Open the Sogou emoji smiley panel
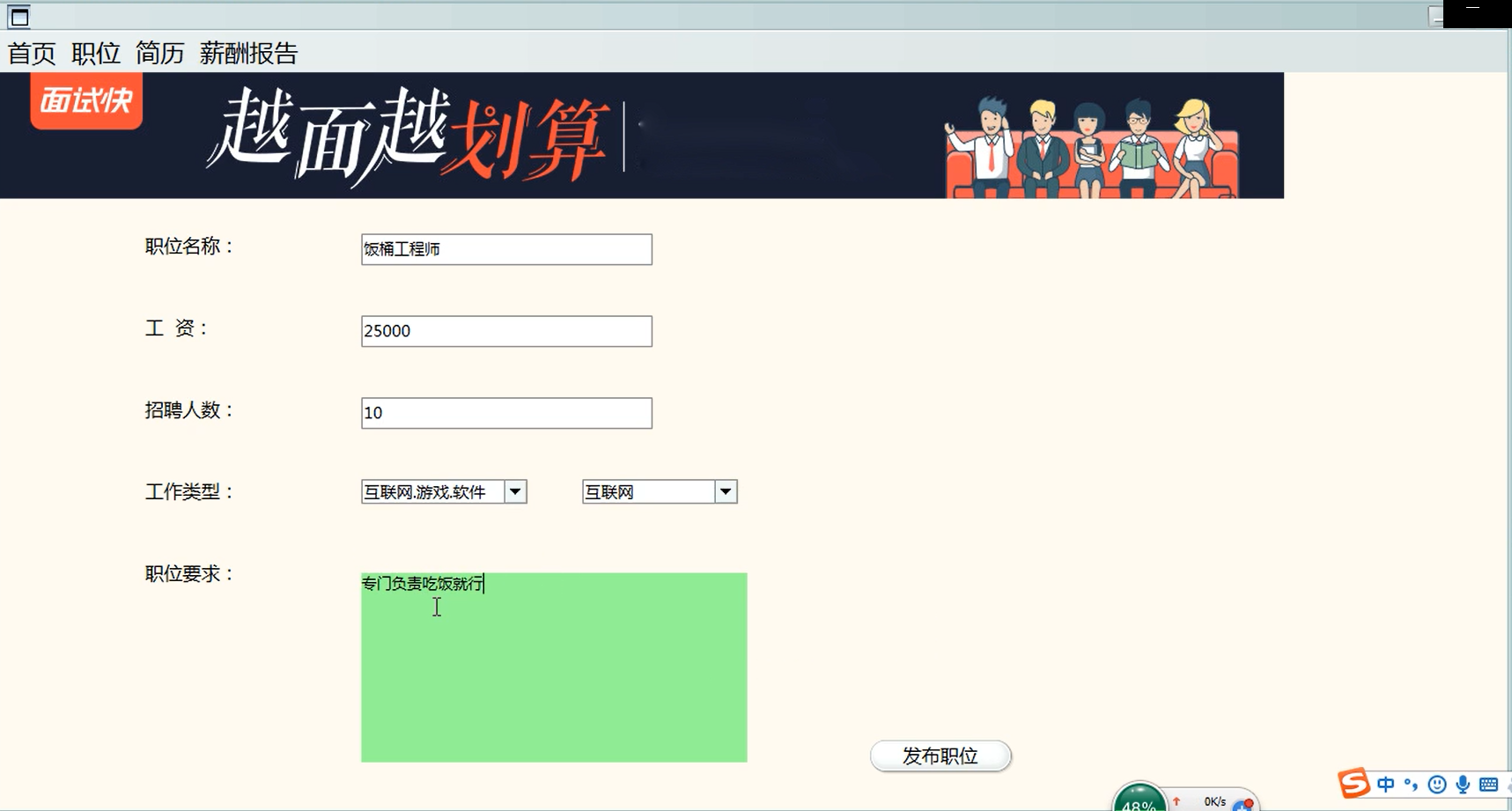This screenshot has width=1512, height=811. 1437,785
